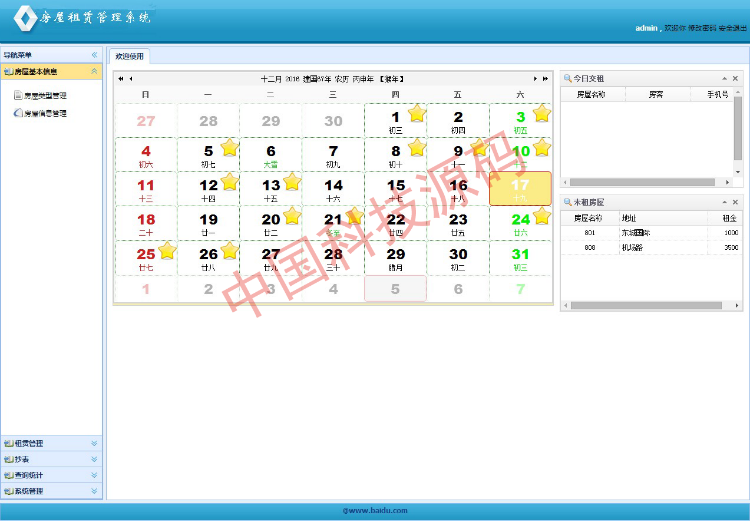Switch to the 欢迎使用 tab
750x521 pixels.
coord(128,56)
